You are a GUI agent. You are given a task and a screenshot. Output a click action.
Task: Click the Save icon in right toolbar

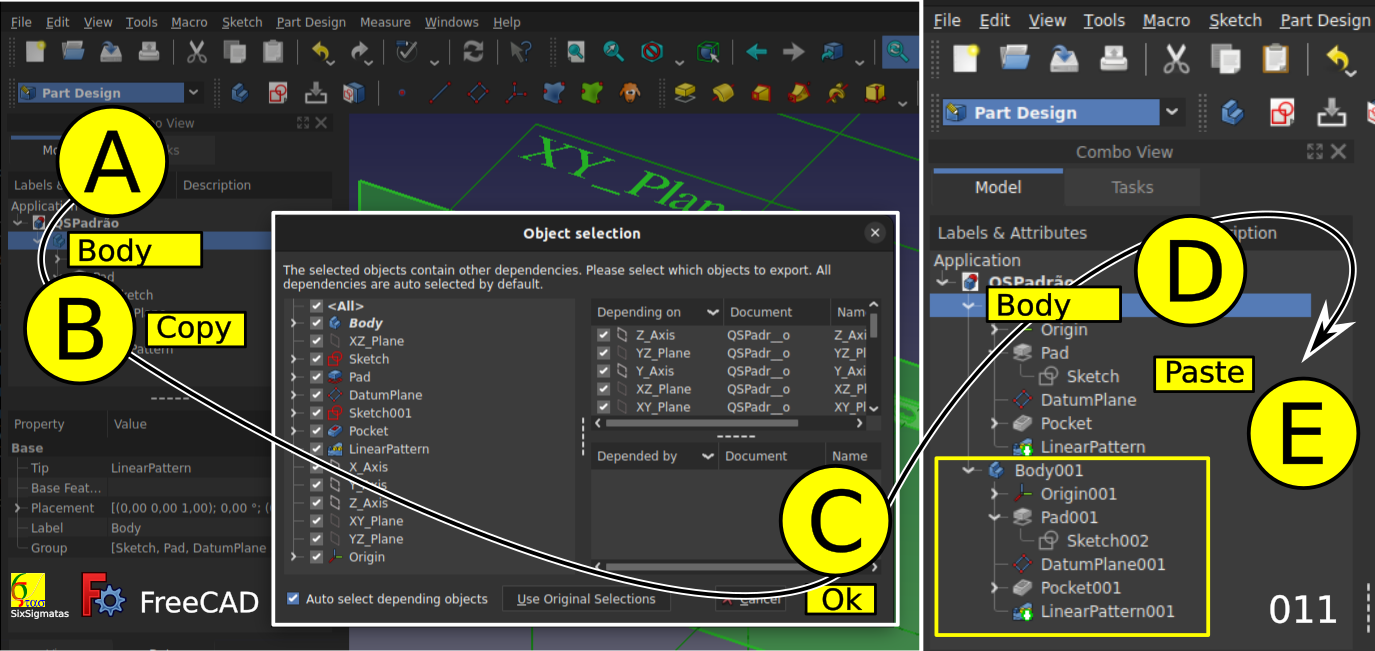1064,59
